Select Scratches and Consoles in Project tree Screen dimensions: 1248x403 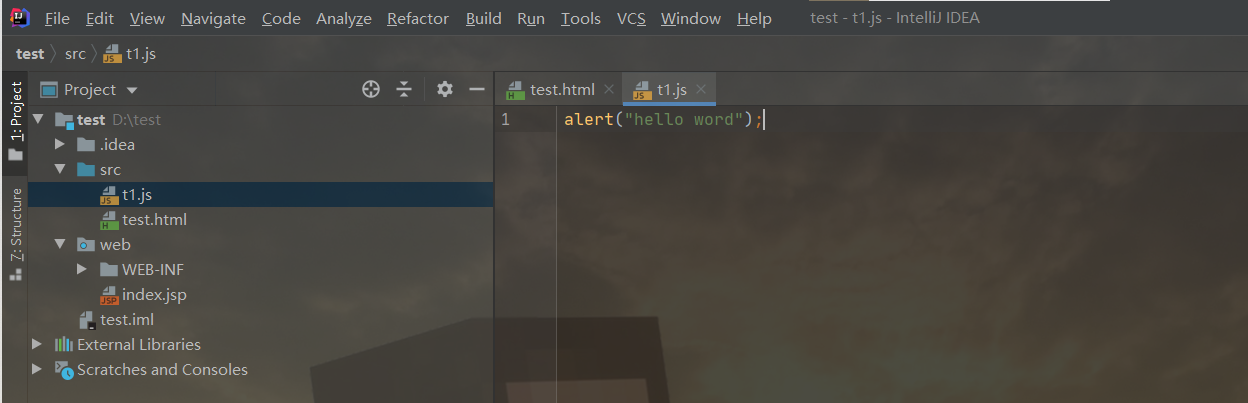162,369
